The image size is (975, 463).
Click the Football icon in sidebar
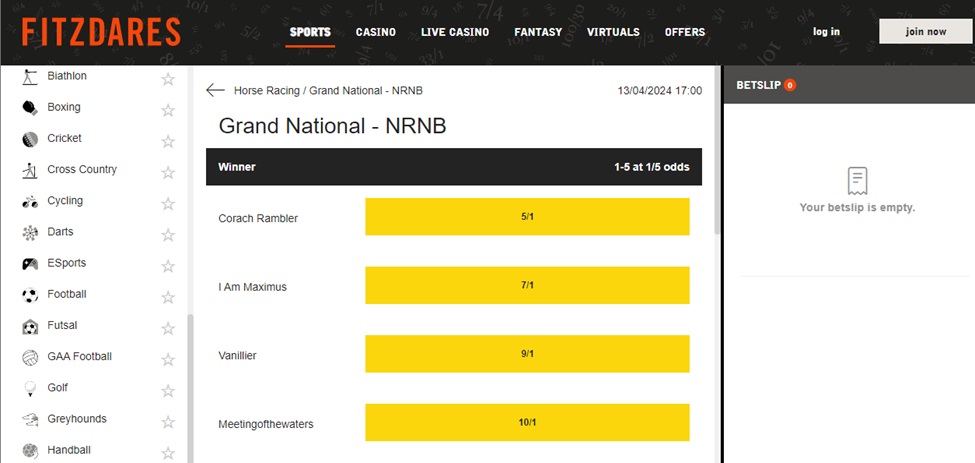click(x=30, y=295)
